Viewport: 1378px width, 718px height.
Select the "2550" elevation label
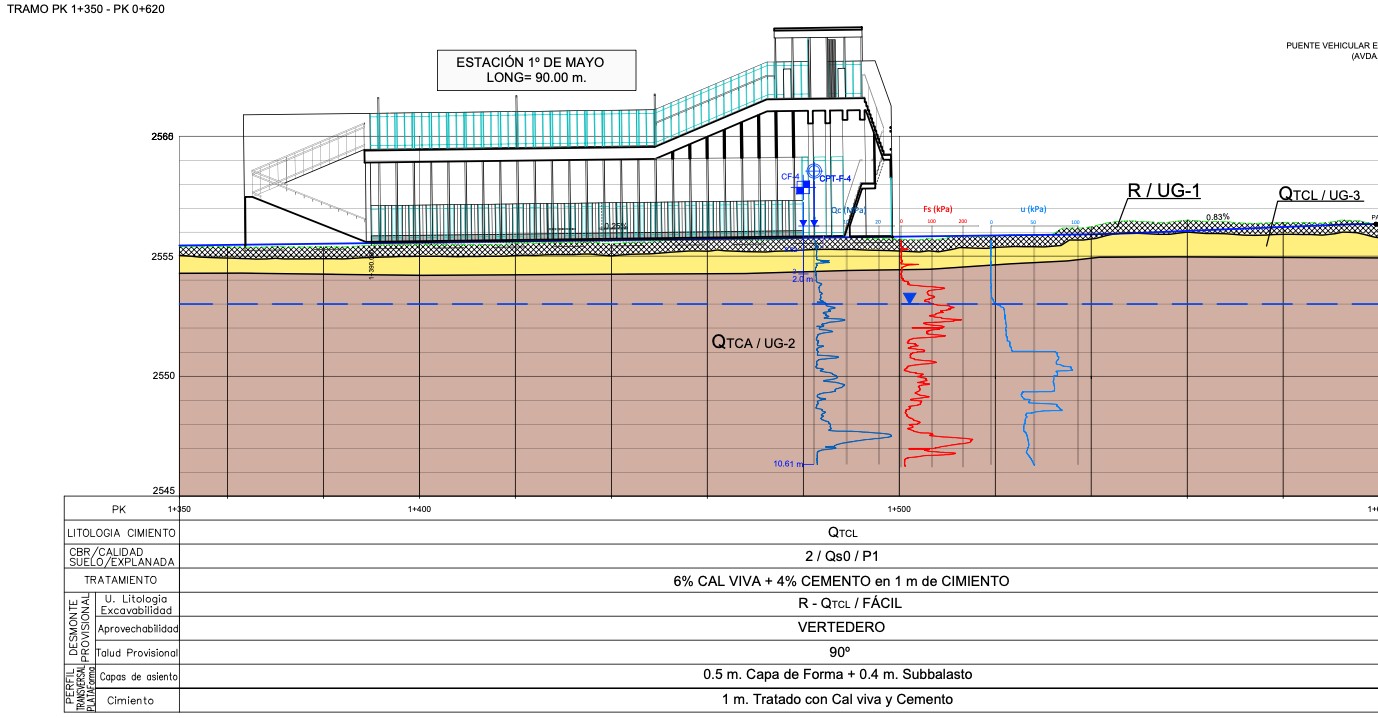coord(163,376)
